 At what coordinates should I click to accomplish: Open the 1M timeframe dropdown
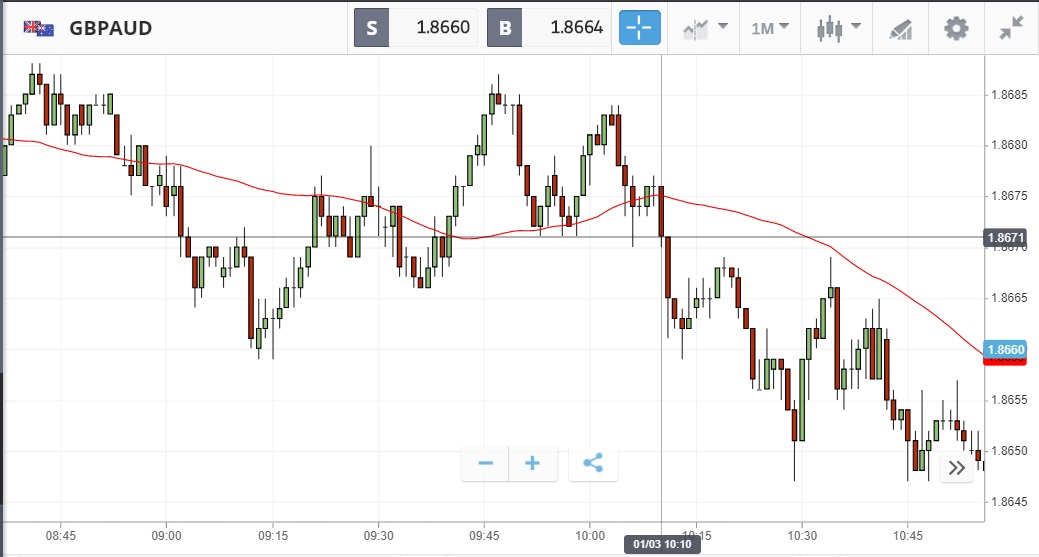[x=769, y=28]
